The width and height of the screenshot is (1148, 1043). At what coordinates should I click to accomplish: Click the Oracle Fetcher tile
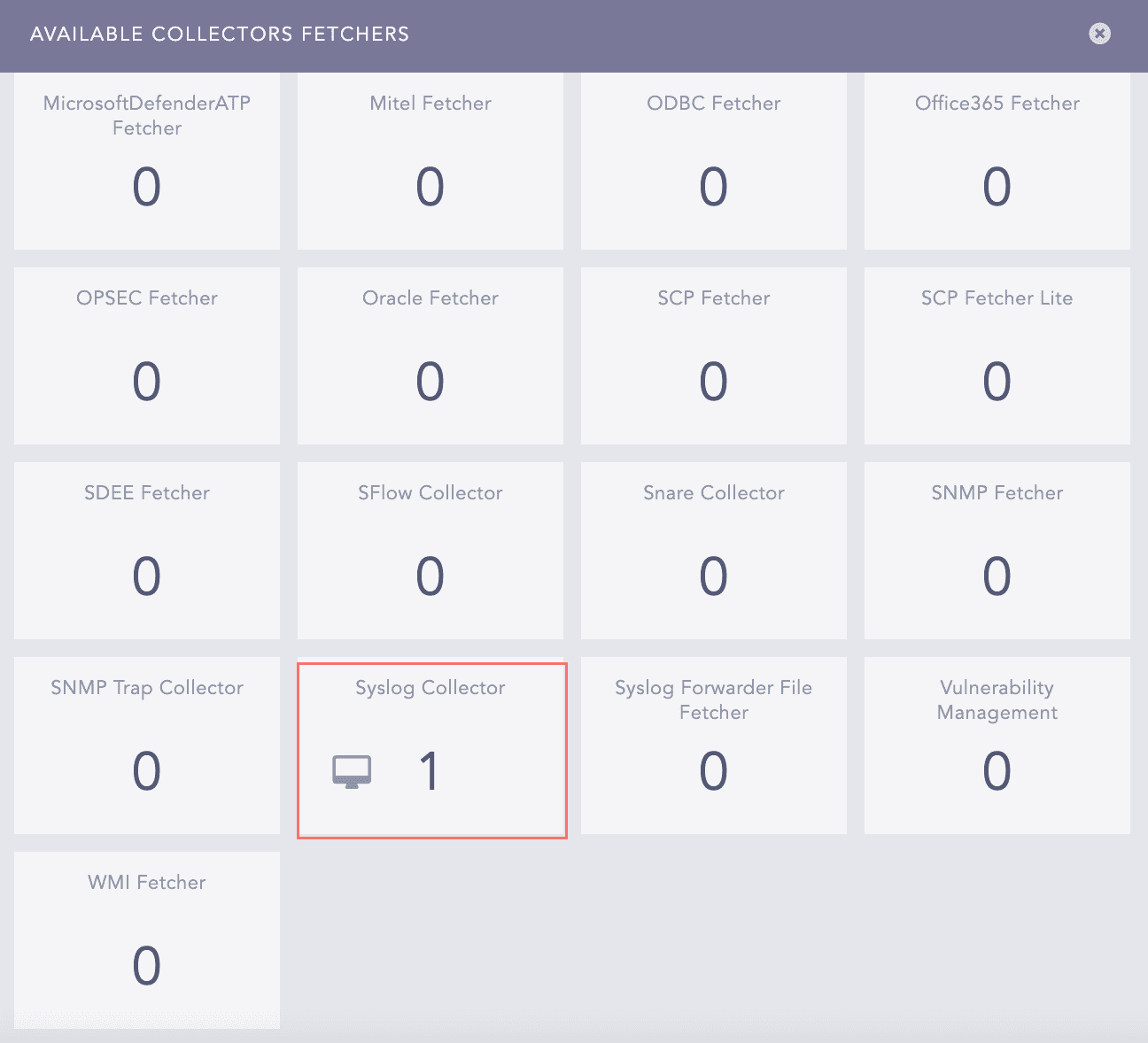click(430, 356)
